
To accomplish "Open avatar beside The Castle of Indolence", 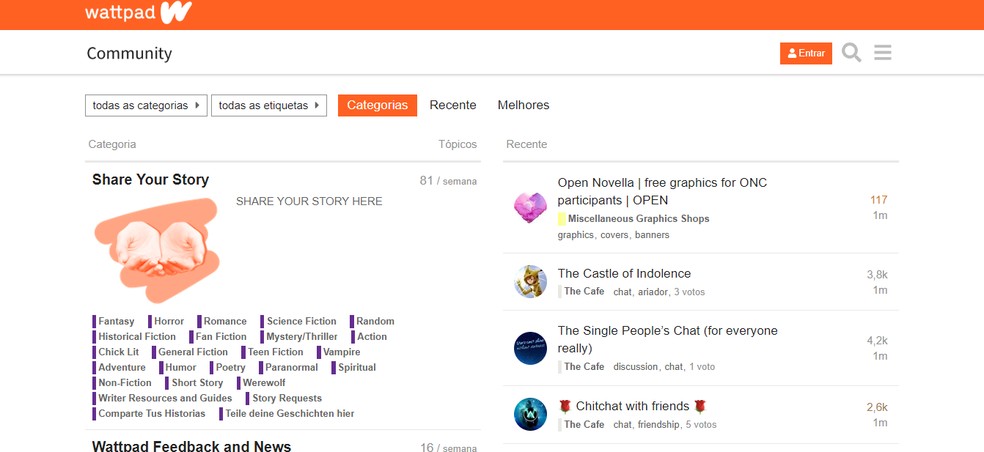I will [530, 281].
